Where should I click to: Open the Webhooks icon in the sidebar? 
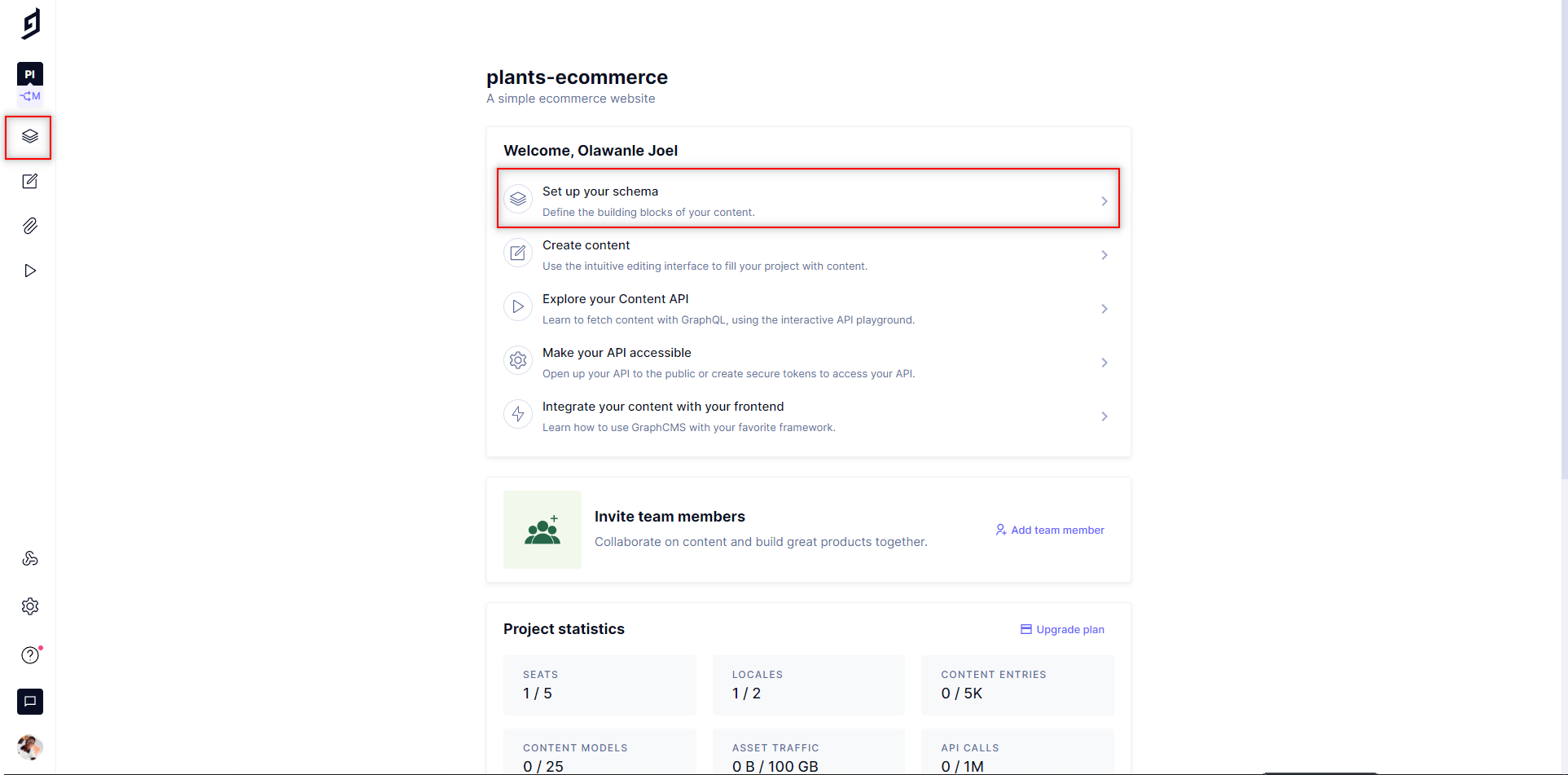pos(29,558)
